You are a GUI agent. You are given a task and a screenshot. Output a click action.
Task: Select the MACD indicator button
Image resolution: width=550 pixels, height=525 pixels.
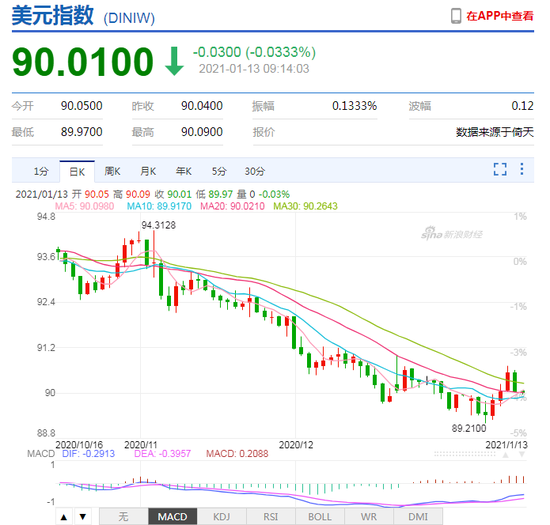(x=172, y=516)
